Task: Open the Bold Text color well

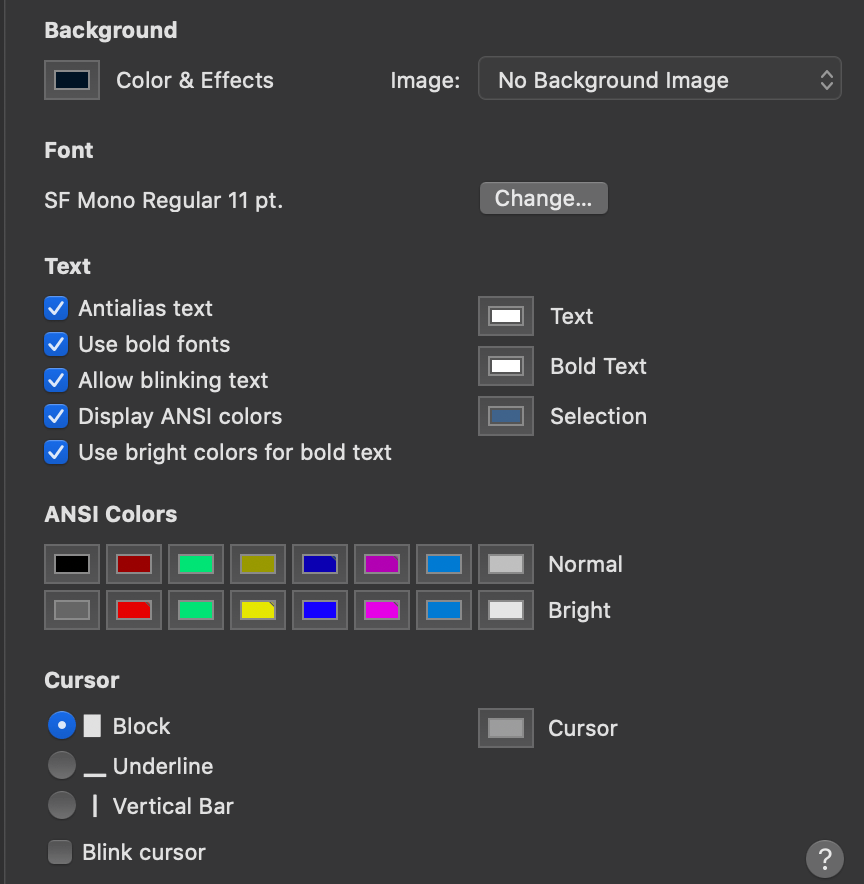Action: tap(506, 366)
